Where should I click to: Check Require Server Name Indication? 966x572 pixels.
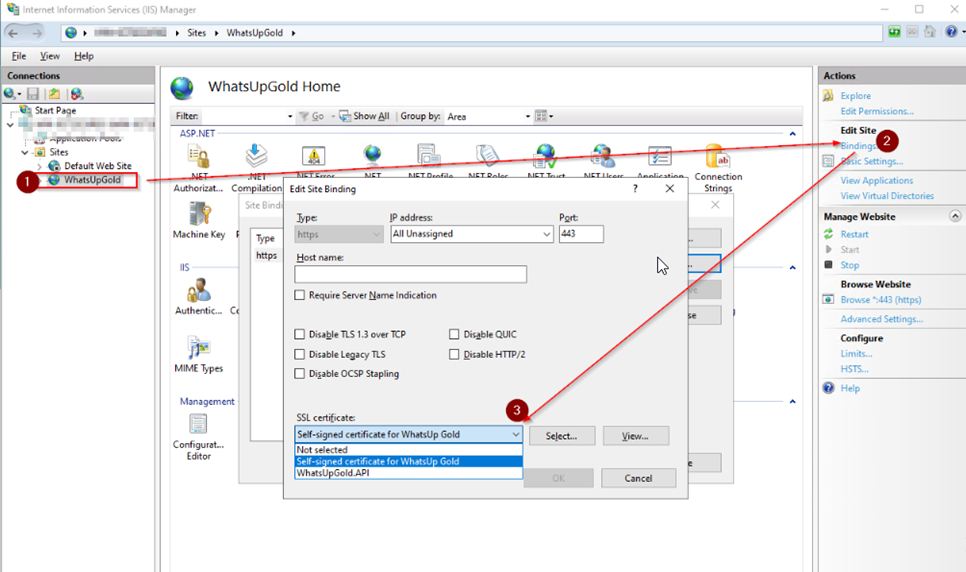pyautogui.click(x=299, y=295)
